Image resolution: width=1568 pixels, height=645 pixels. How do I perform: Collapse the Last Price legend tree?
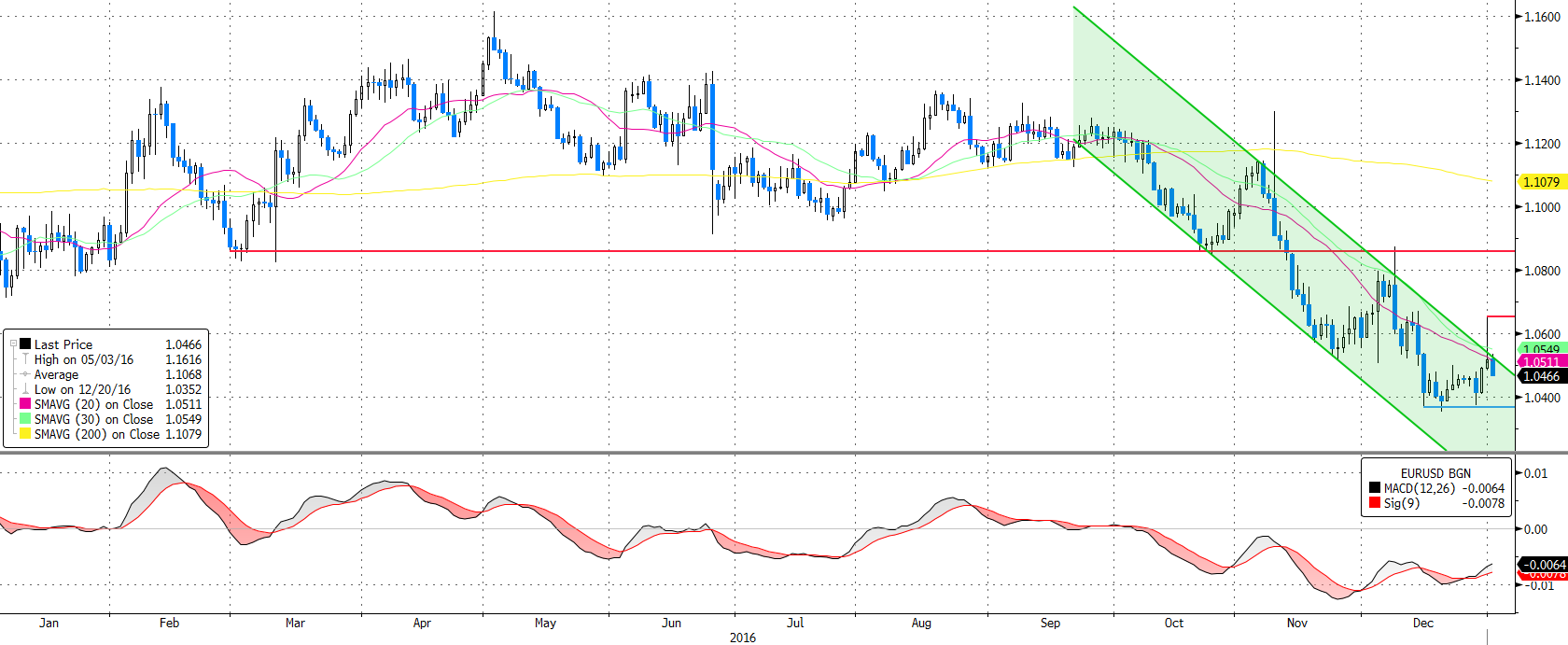click(x=13, y=344)
